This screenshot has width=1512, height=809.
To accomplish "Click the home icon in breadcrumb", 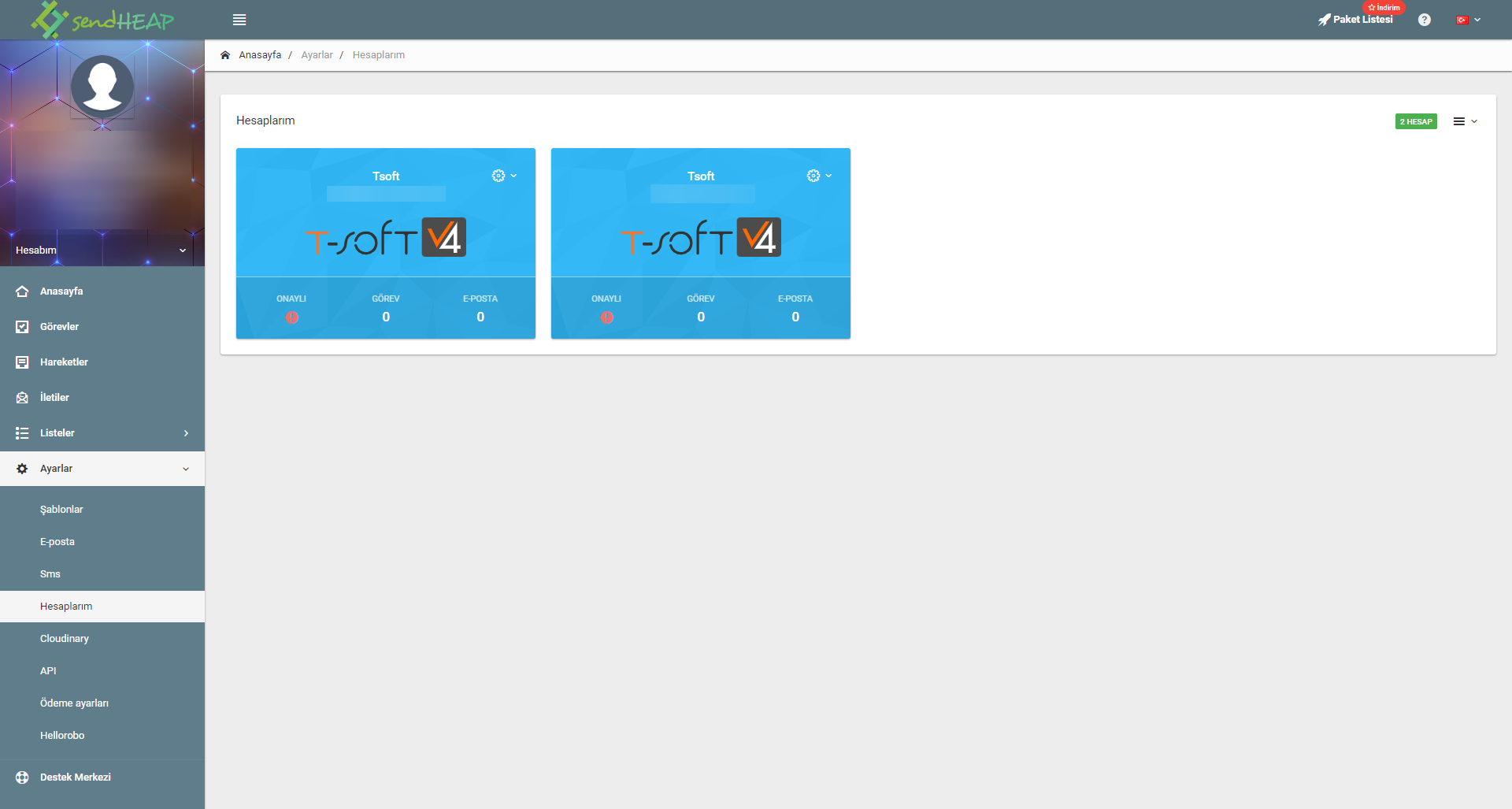I will coord(225,55).
